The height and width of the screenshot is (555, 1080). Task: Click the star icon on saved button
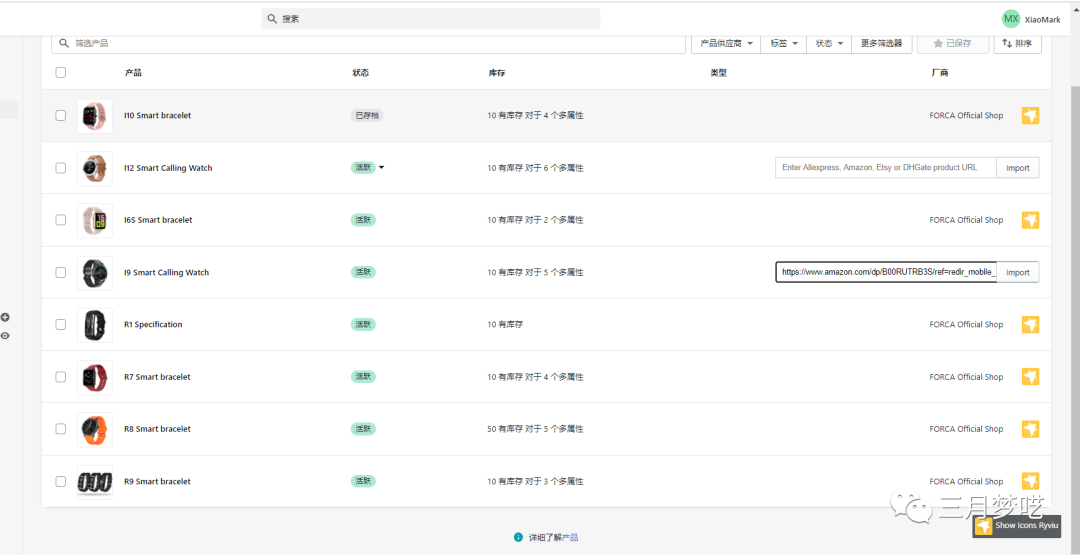click(x=938, y=44)
